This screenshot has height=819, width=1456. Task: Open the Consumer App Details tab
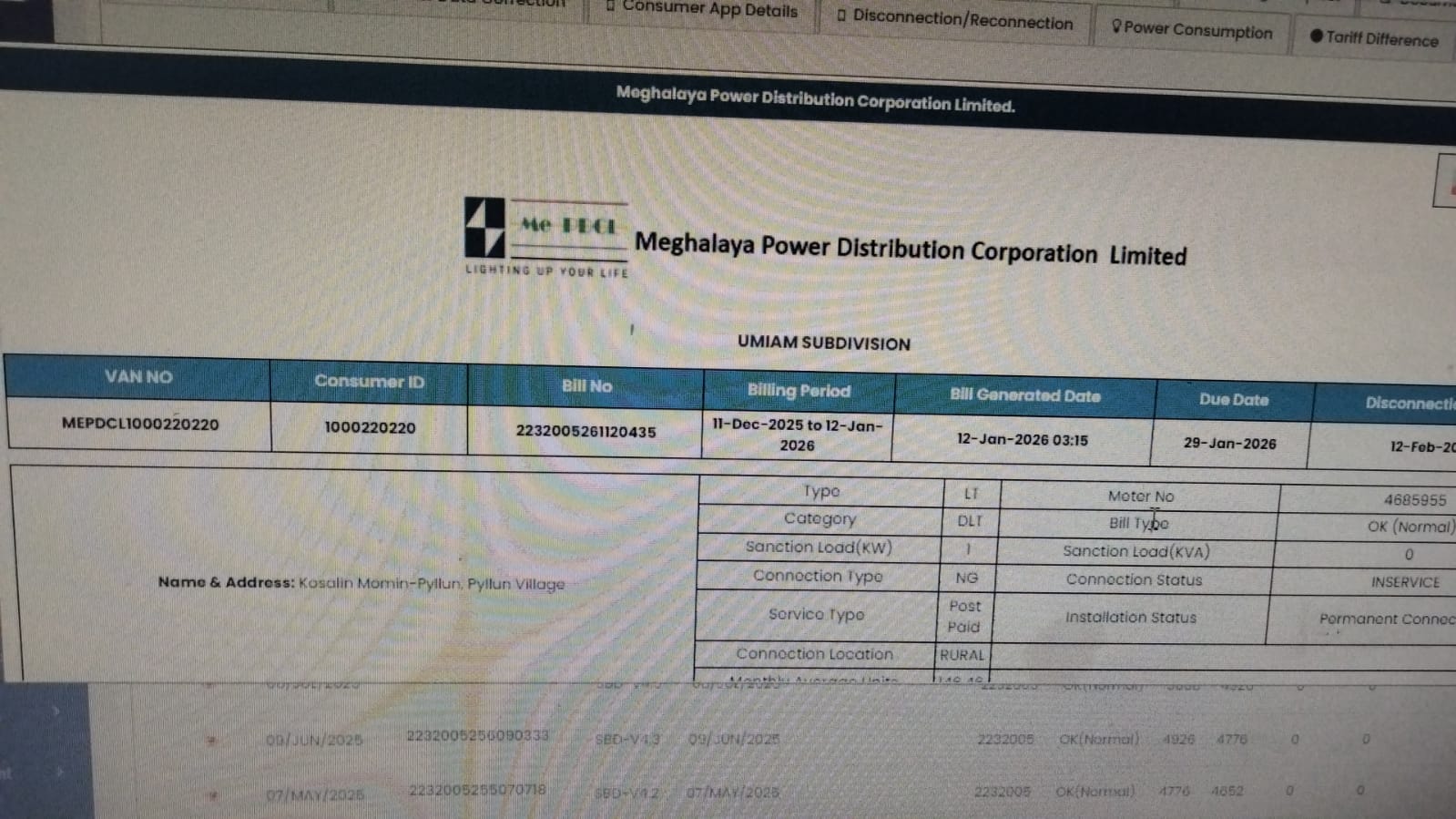[702, 10]
